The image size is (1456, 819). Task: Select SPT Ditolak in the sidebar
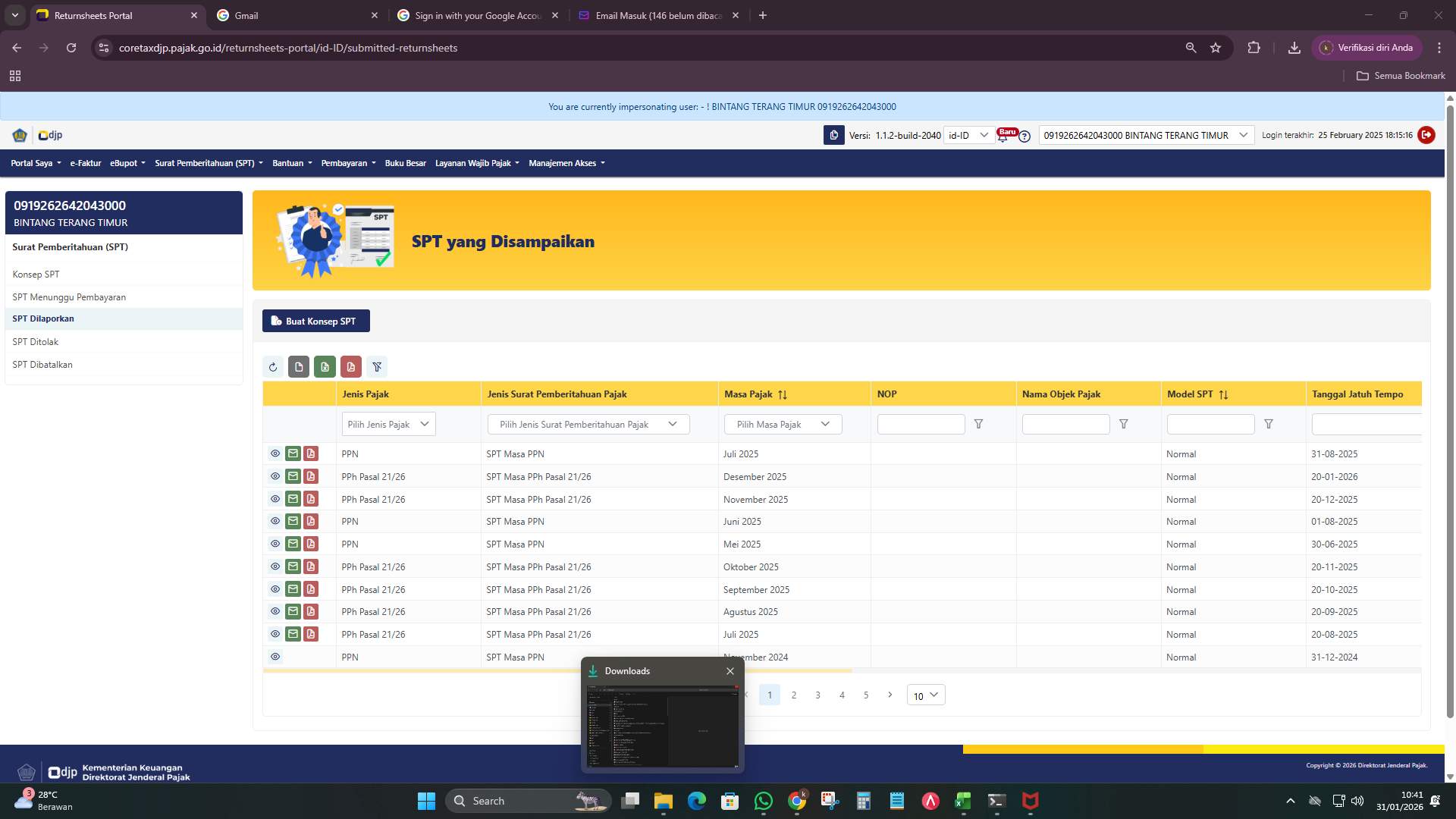pyautogui.click(x=34, y=341)
